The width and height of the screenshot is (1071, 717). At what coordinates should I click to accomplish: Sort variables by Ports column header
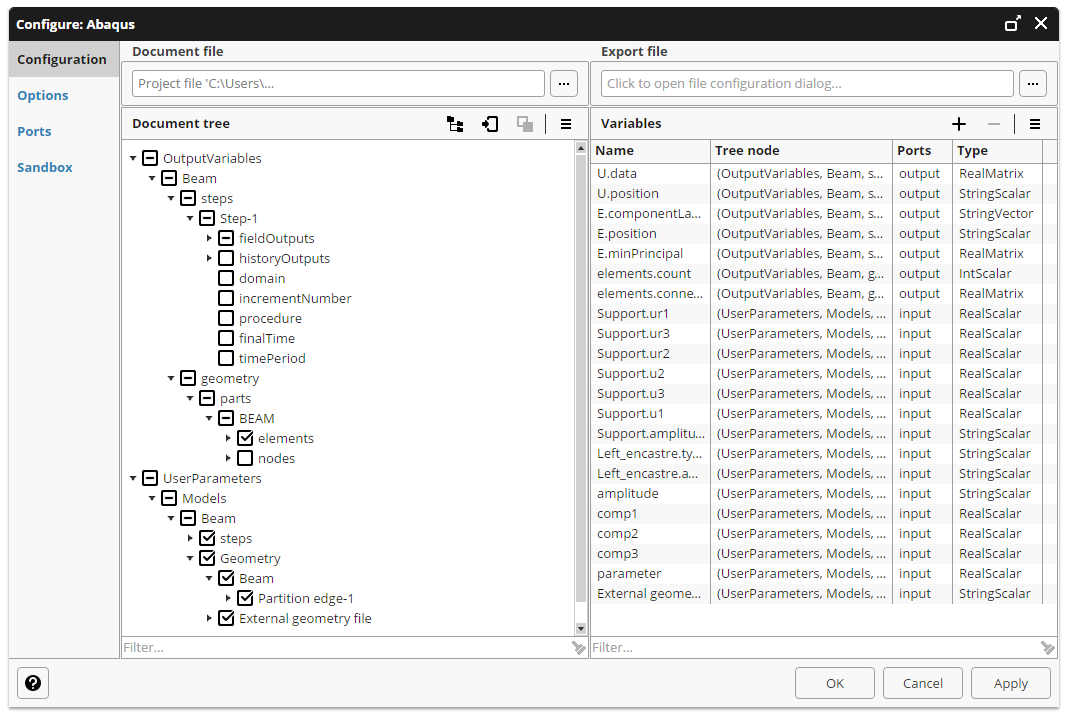(x=922, y=151)
